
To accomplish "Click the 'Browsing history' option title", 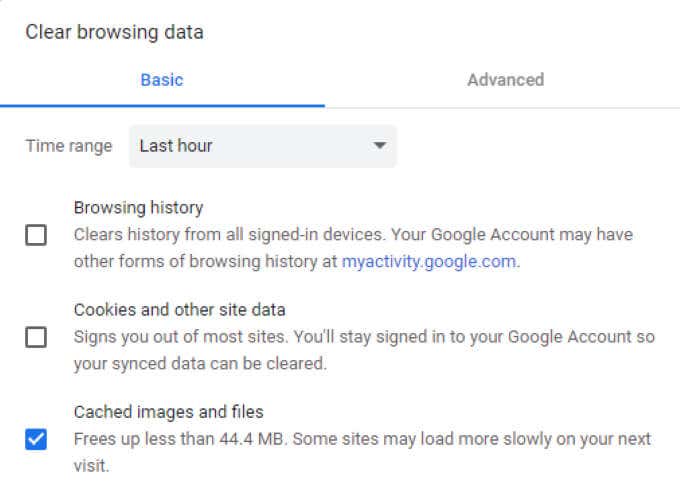I will point(138,208).
